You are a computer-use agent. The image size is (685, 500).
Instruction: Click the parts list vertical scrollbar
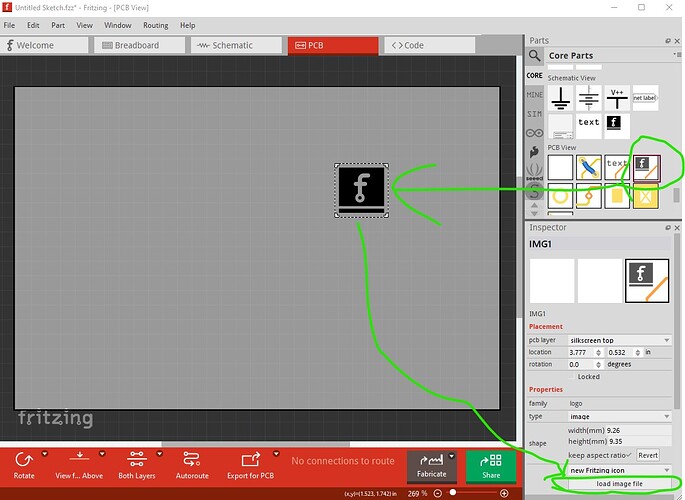[676, 194]
